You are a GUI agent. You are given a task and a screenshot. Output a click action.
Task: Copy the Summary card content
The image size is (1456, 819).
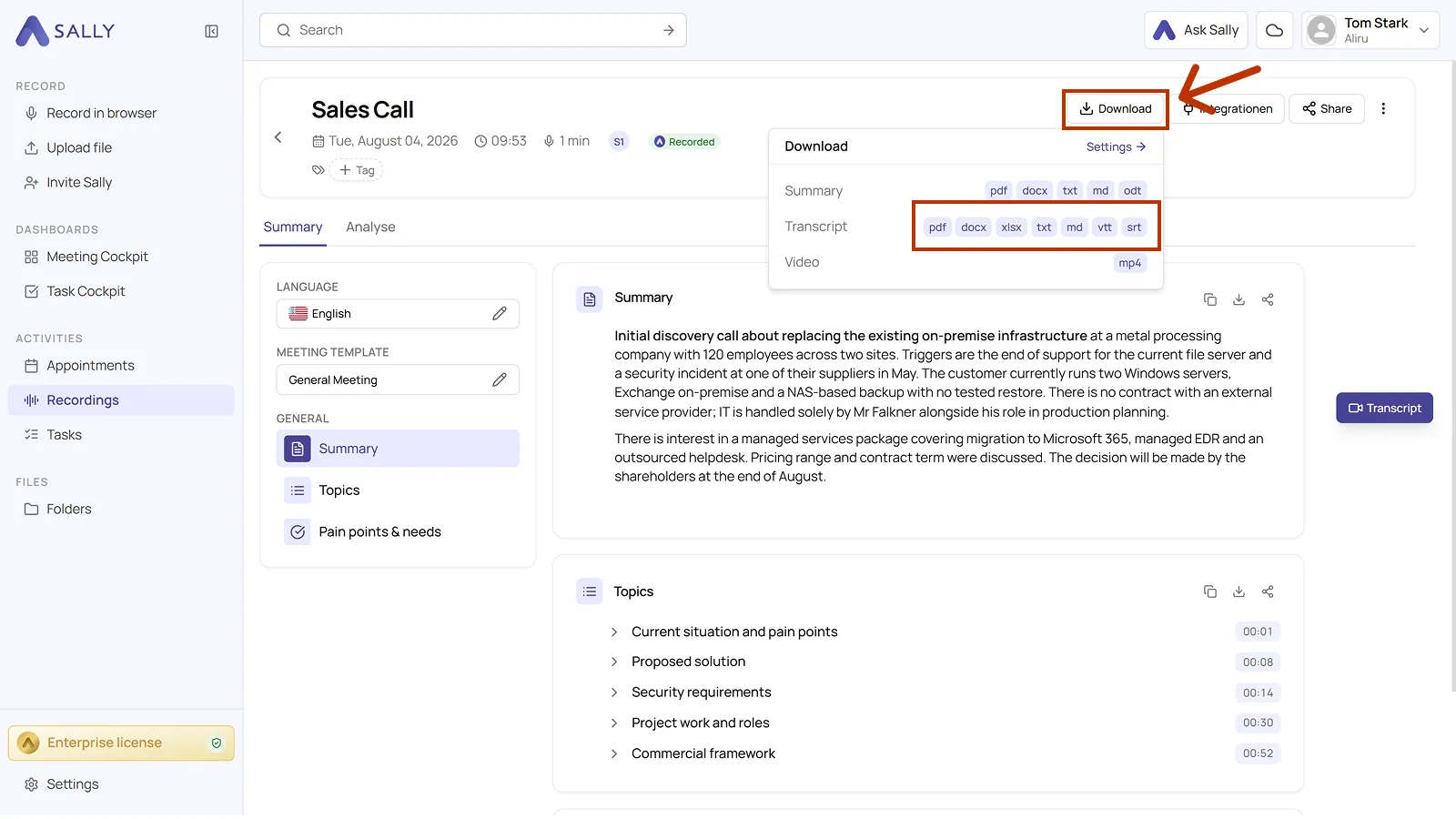(1209, 299)
